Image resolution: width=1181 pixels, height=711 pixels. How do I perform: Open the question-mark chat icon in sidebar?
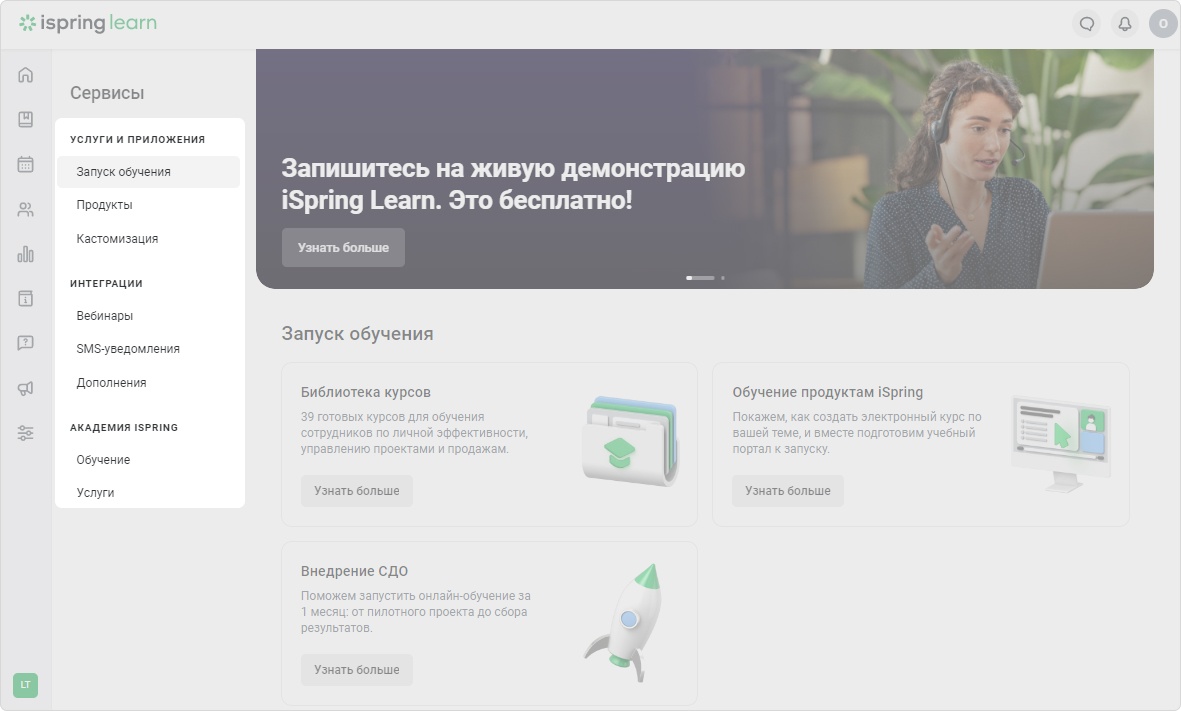click(26, 343)
